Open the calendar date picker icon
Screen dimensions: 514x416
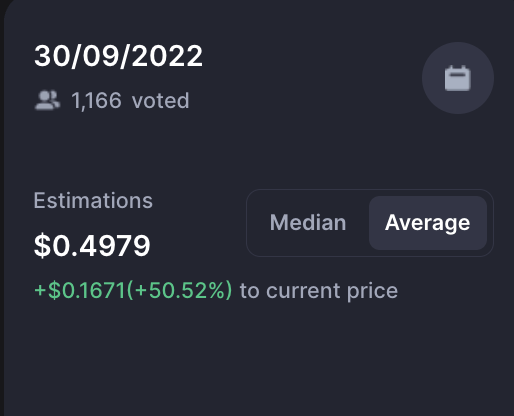pyautogui.click(x=458, y=79)
